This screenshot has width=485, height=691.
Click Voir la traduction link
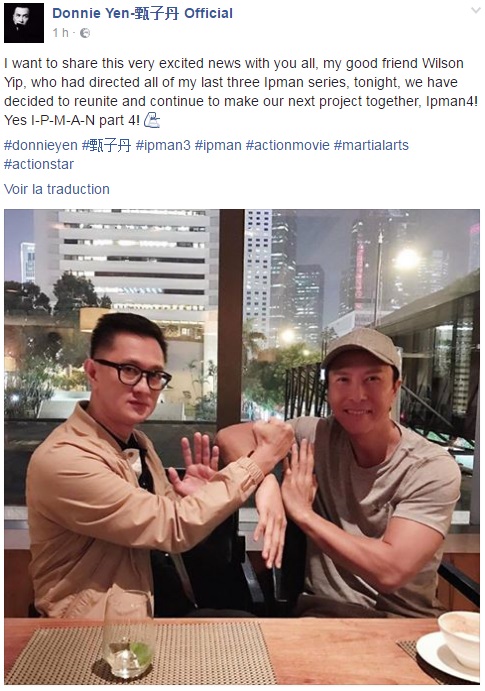[x=57, y=189]
